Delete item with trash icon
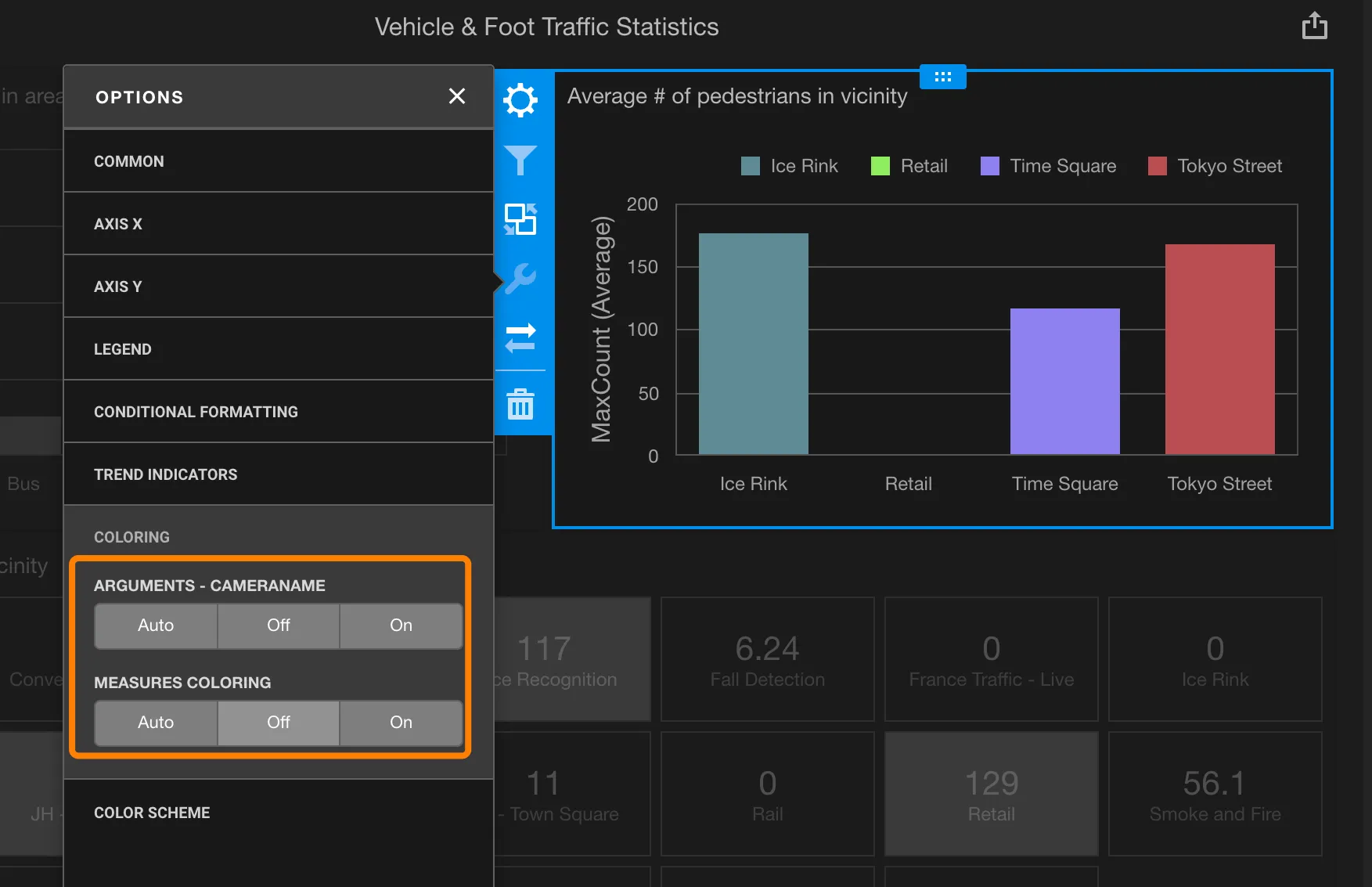This screenshot has width=1372, height=887. pyautogui.click(x=520, y=404)
